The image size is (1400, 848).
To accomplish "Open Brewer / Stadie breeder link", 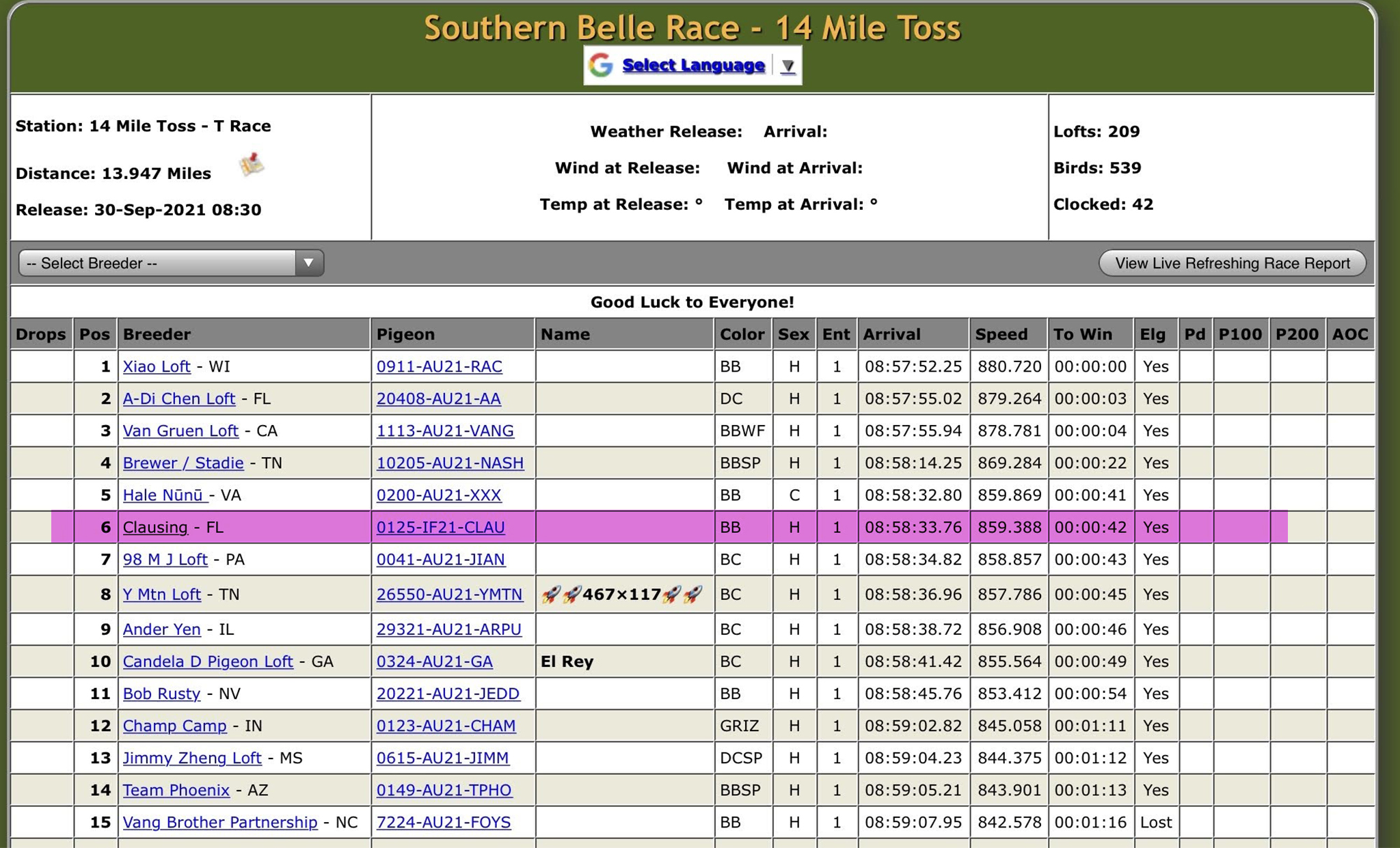I will coord(183,463).
